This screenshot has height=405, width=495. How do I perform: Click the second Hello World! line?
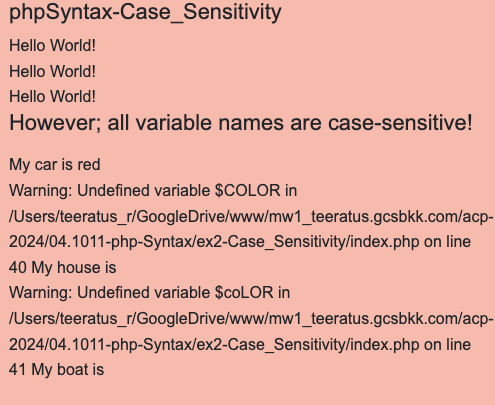click(x=52, y=71)
